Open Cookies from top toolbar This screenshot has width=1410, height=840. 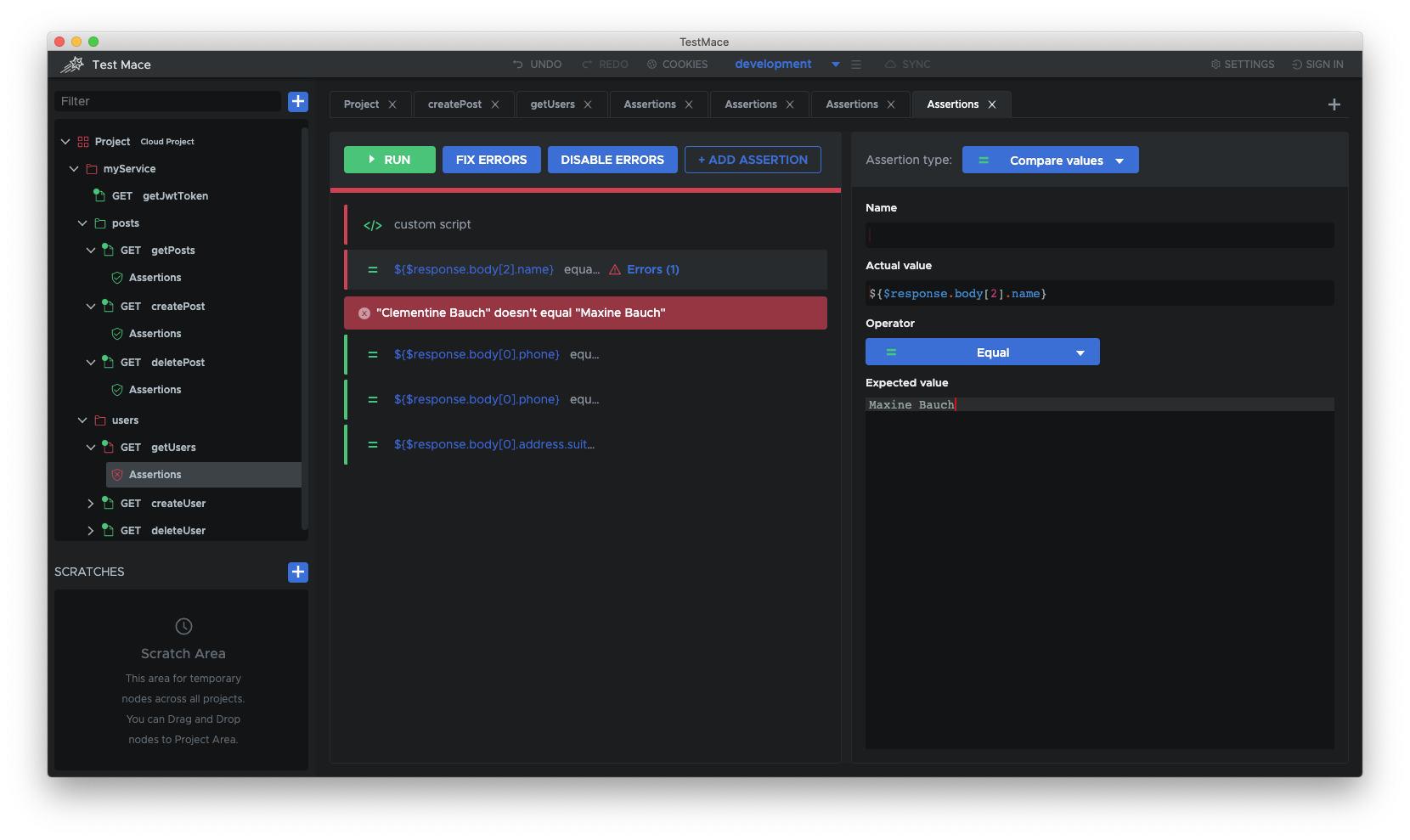pos(677,65)
